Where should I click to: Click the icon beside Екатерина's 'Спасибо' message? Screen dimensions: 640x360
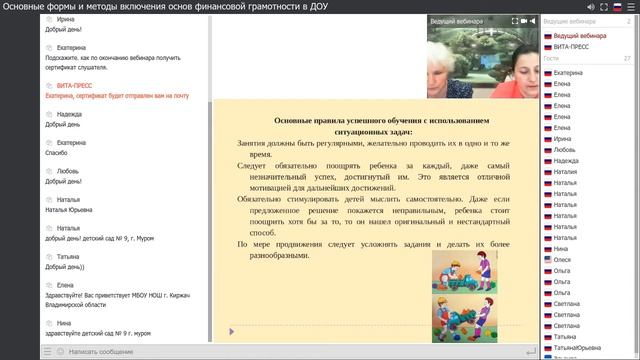click(x=49, y=143)
